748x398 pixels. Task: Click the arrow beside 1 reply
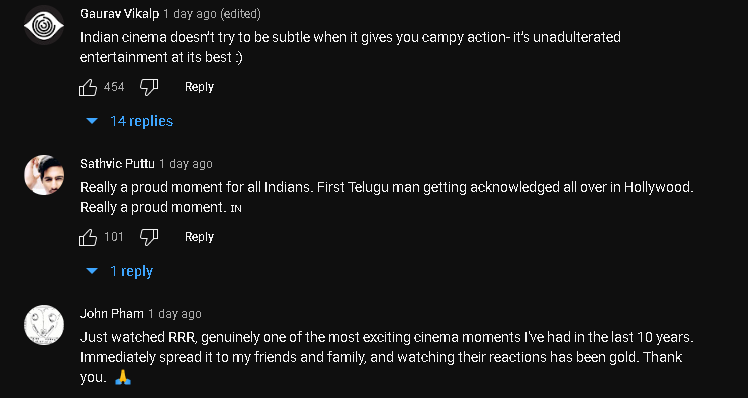[92, 271]
